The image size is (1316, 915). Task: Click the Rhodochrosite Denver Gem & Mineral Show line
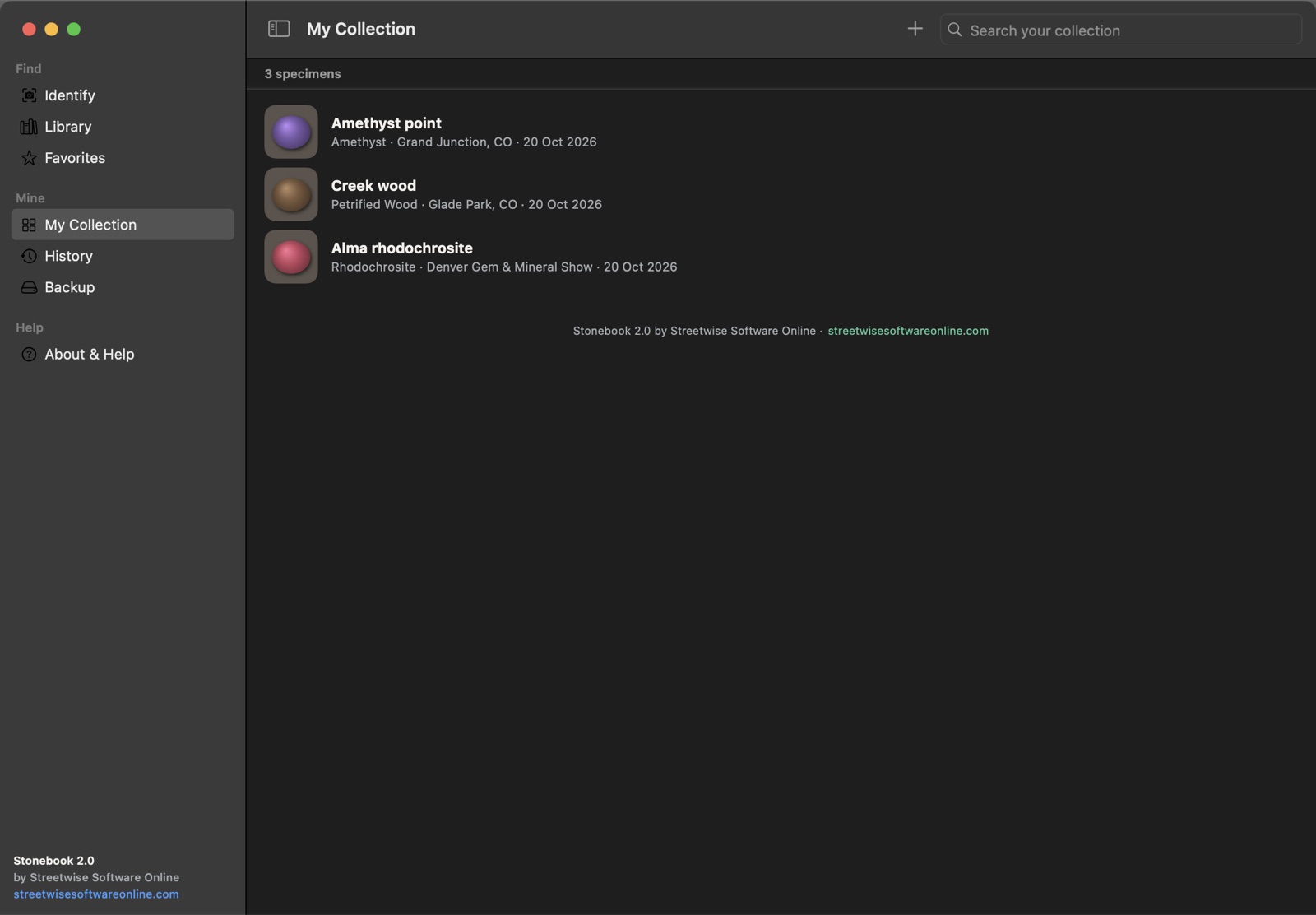coord(504,267)
